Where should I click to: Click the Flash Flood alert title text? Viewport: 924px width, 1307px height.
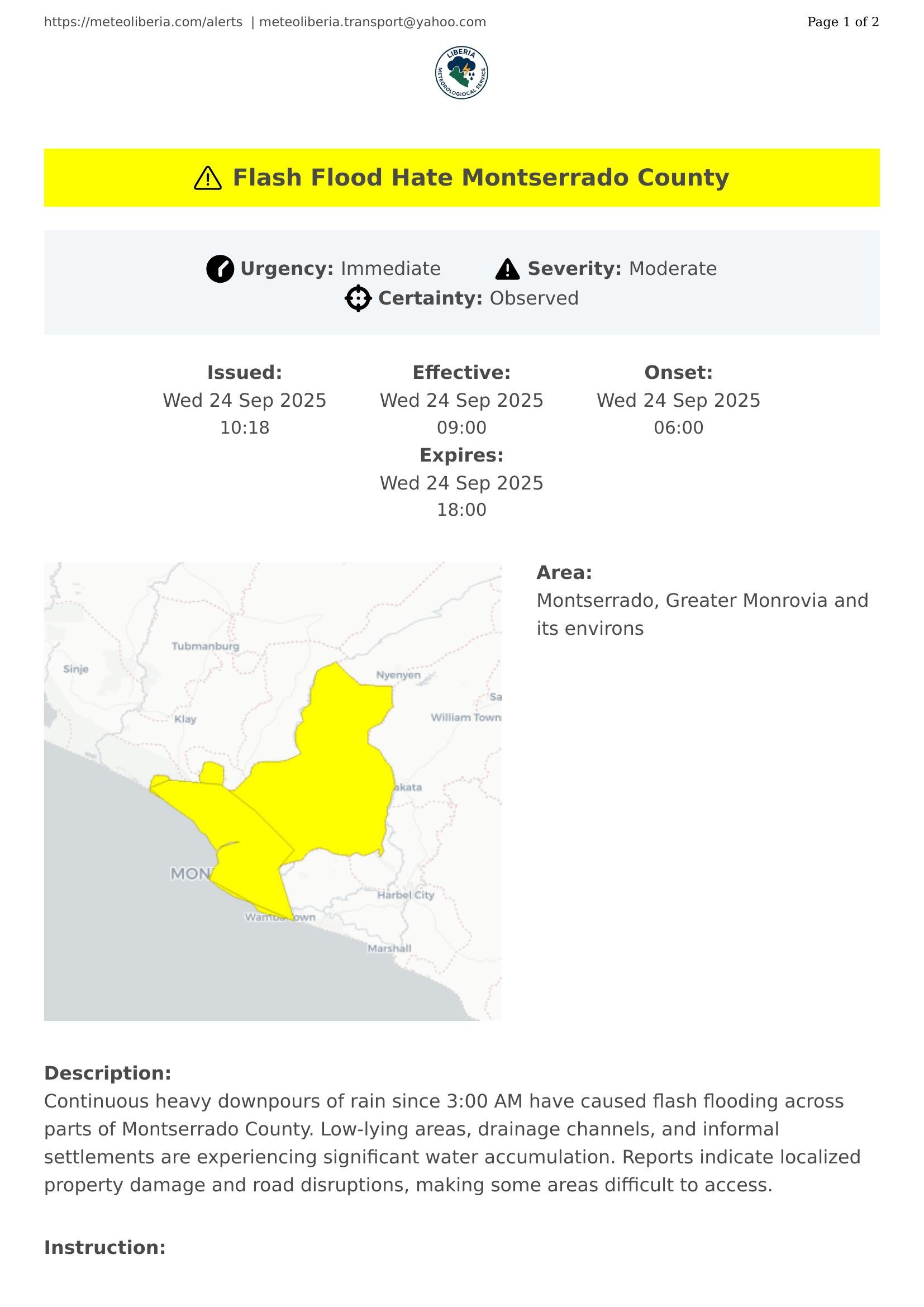click(x=481, y=178)
